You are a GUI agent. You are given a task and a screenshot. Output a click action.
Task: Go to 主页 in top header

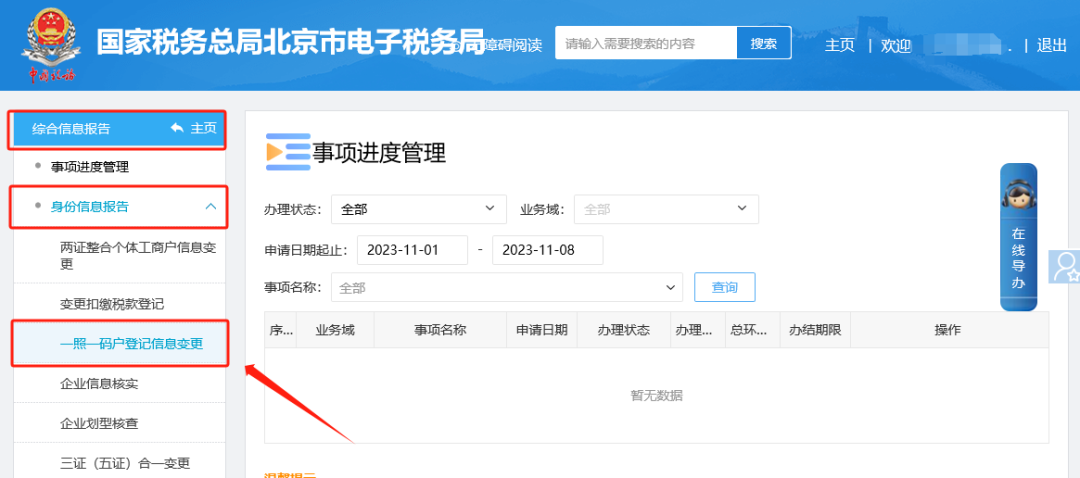click(839, 45)
